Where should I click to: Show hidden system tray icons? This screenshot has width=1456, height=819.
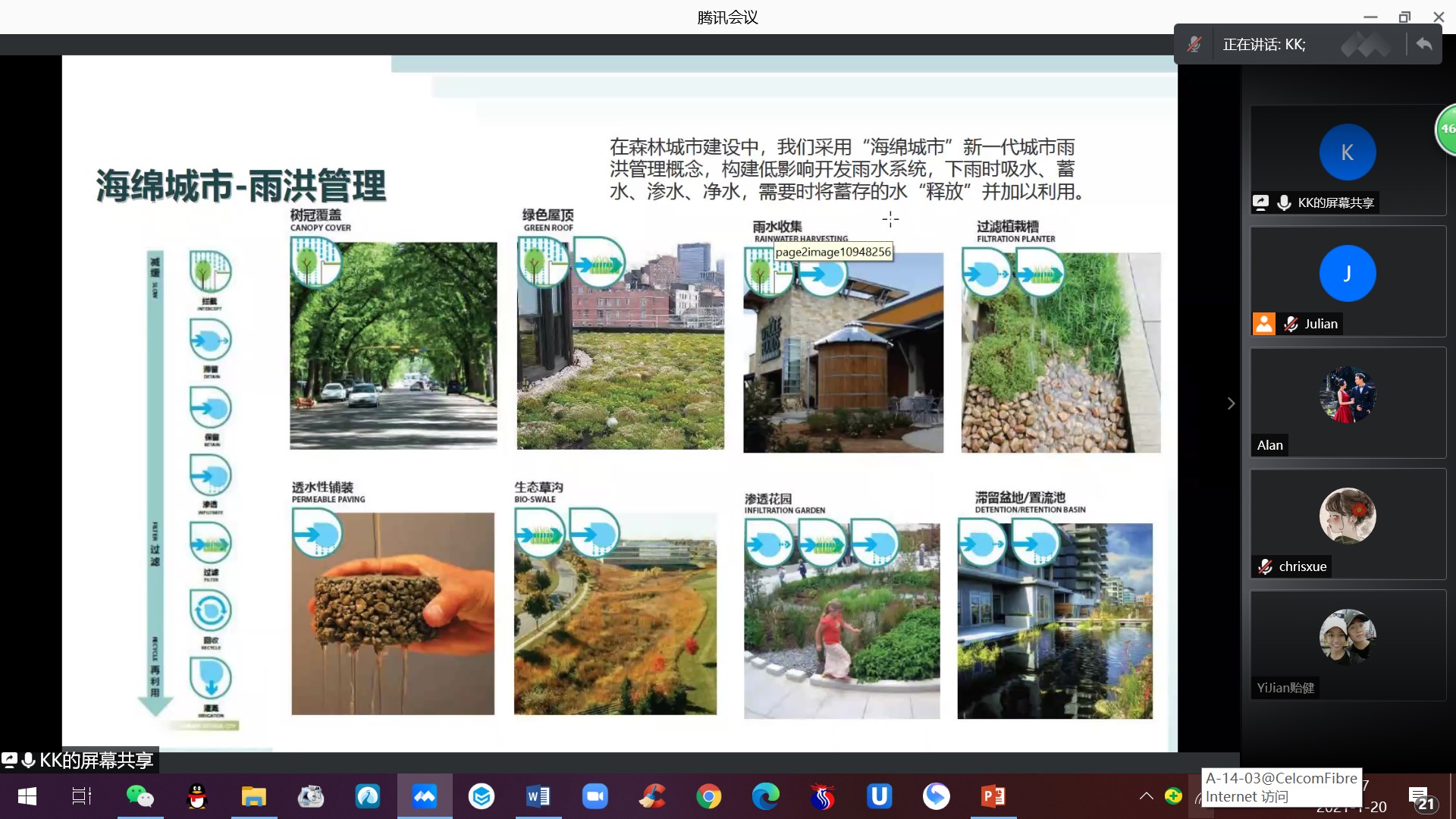pyautogui.click(x=1147, y=796)
